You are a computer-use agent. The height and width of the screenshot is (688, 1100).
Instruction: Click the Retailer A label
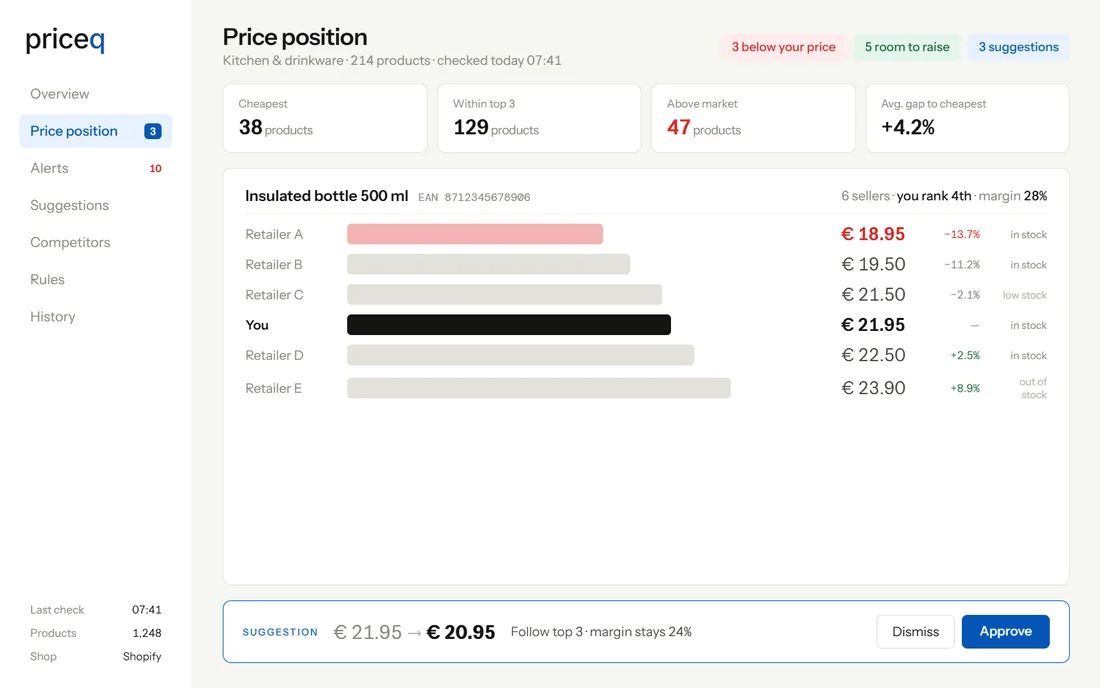(x=274, y=234)
